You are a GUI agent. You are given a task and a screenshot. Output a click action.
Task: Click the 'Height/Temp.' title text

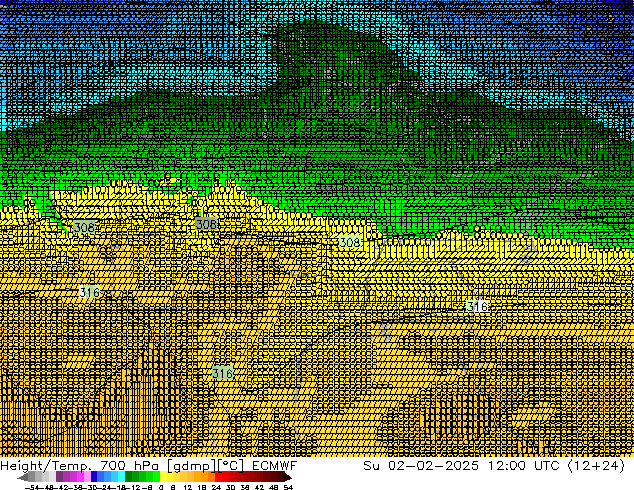click(46, 465)
